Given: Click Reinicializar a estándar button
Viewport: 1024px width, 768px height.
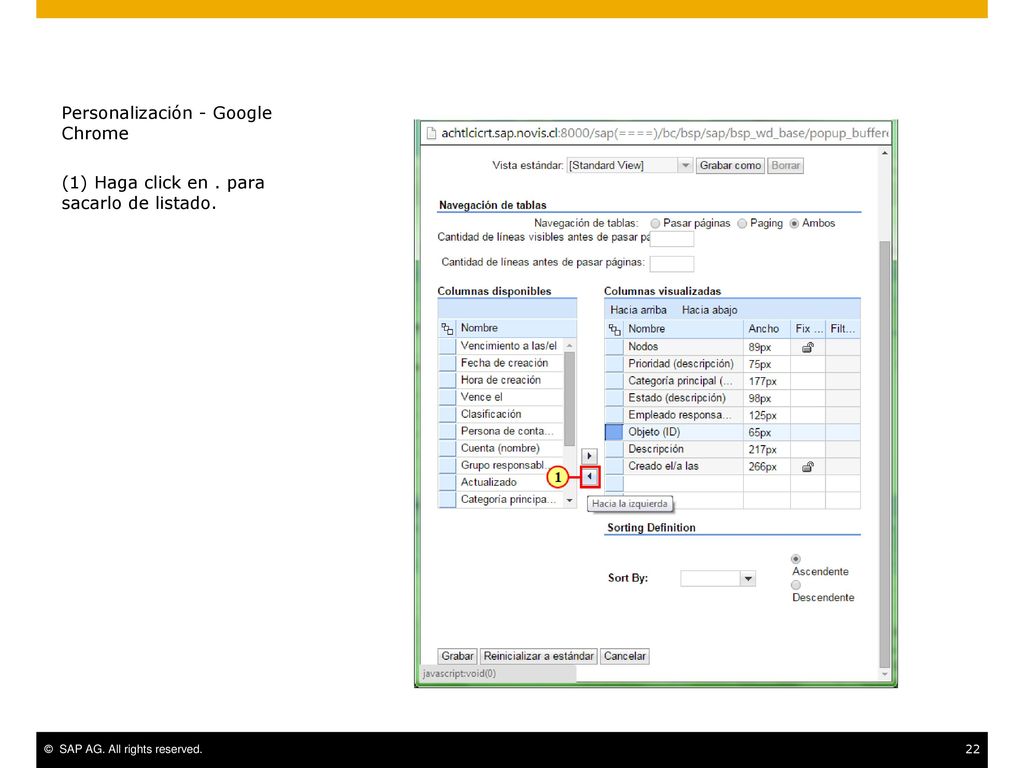Looking at the screenshot, I should click(539, 656).
